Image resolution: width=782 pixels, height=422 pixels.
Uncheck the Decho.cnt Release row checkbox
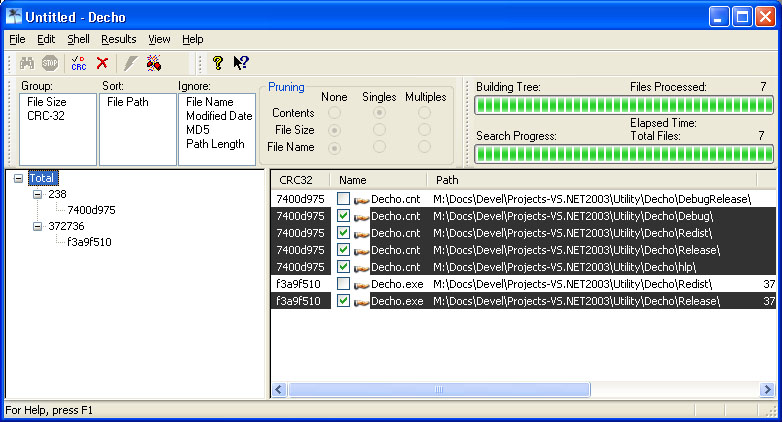click(343, 249)
